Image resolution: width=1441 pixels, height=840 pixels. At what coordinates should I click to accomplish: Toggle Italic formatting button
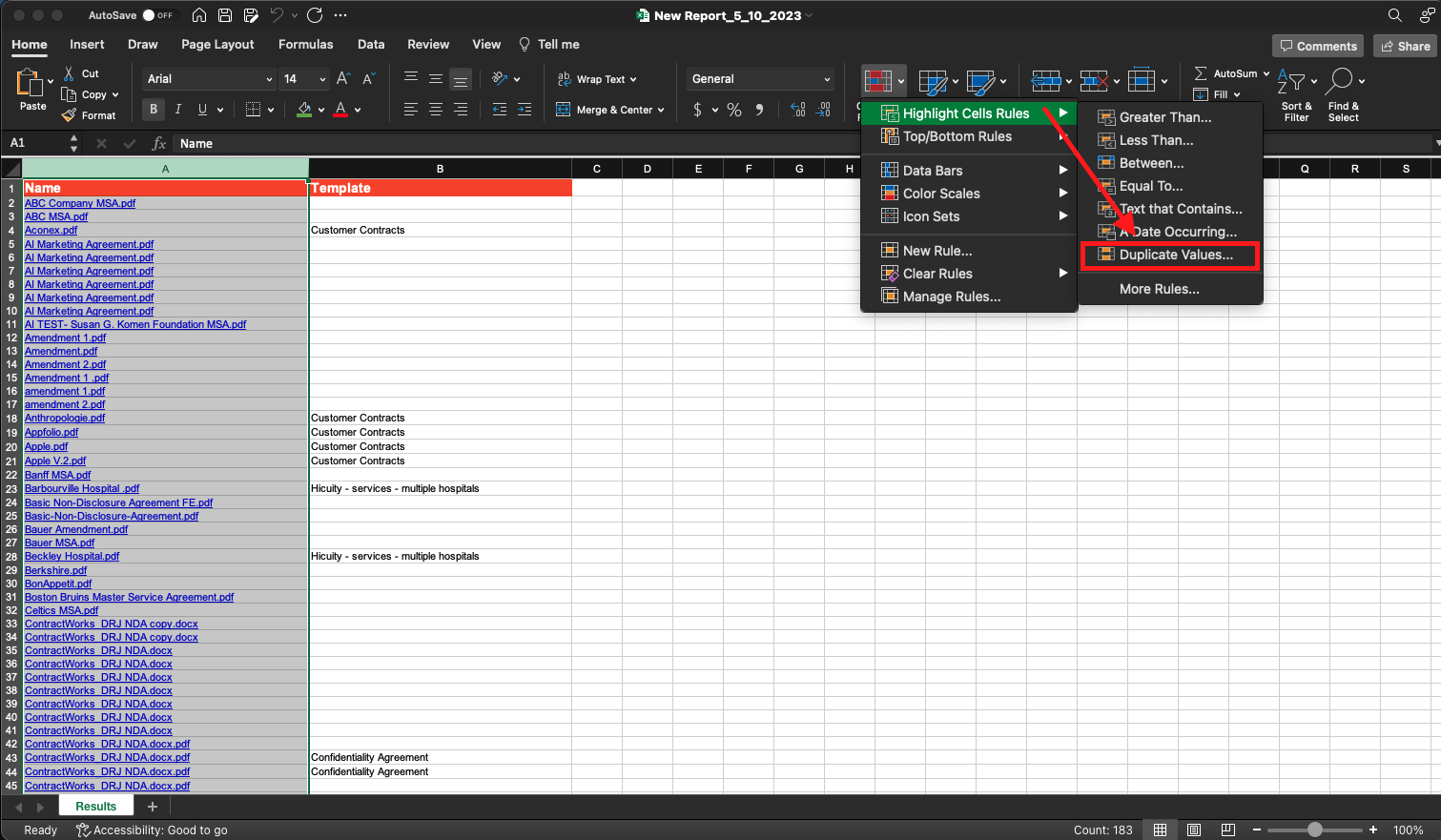[177, 110]
